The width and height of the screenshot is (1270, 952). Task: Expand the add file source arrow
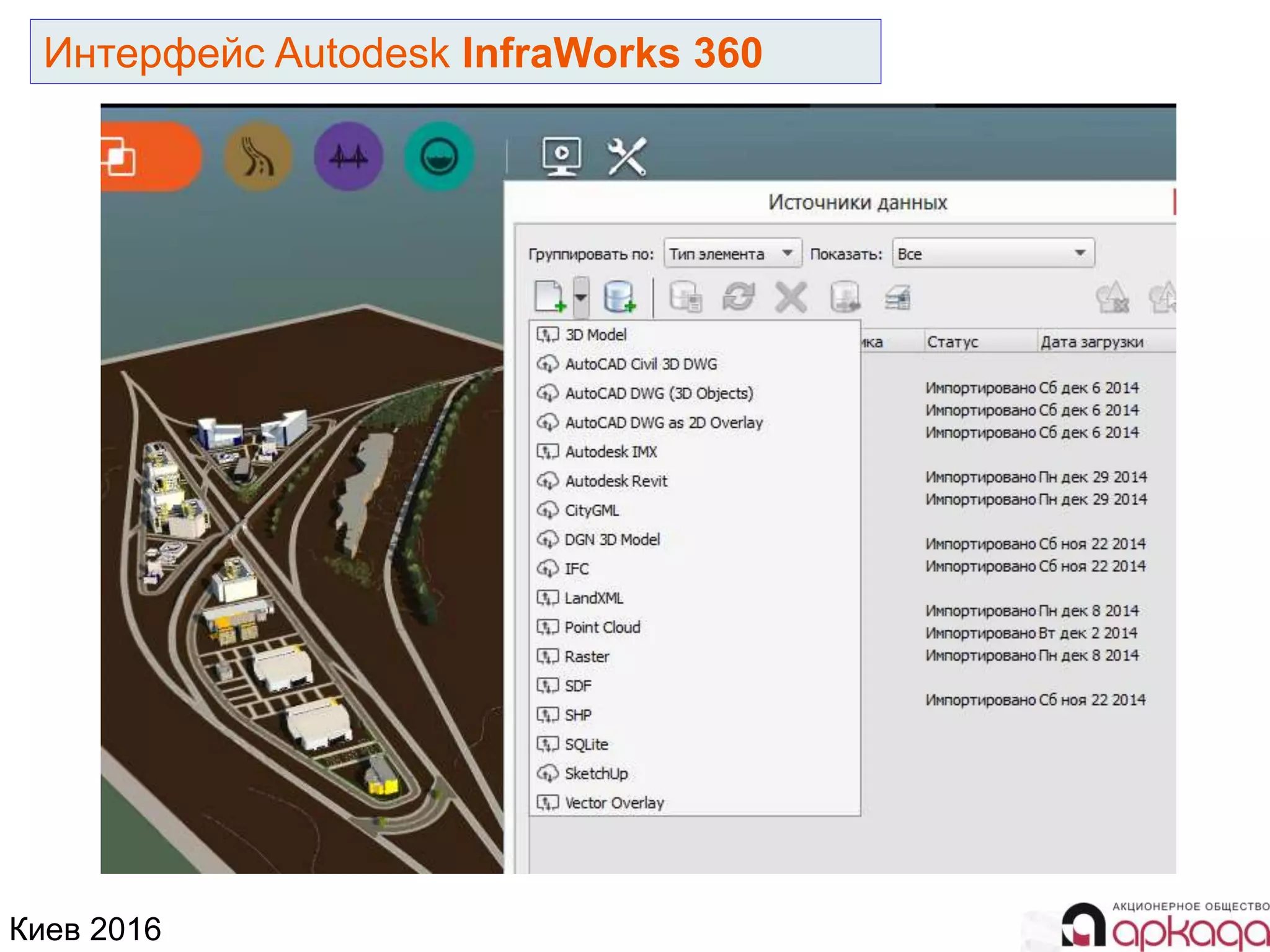(580, 297)
